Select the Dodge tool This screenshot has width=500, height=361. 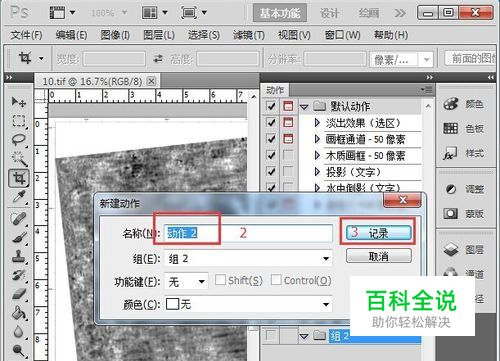pyautogui.click(x=18, y=350)
